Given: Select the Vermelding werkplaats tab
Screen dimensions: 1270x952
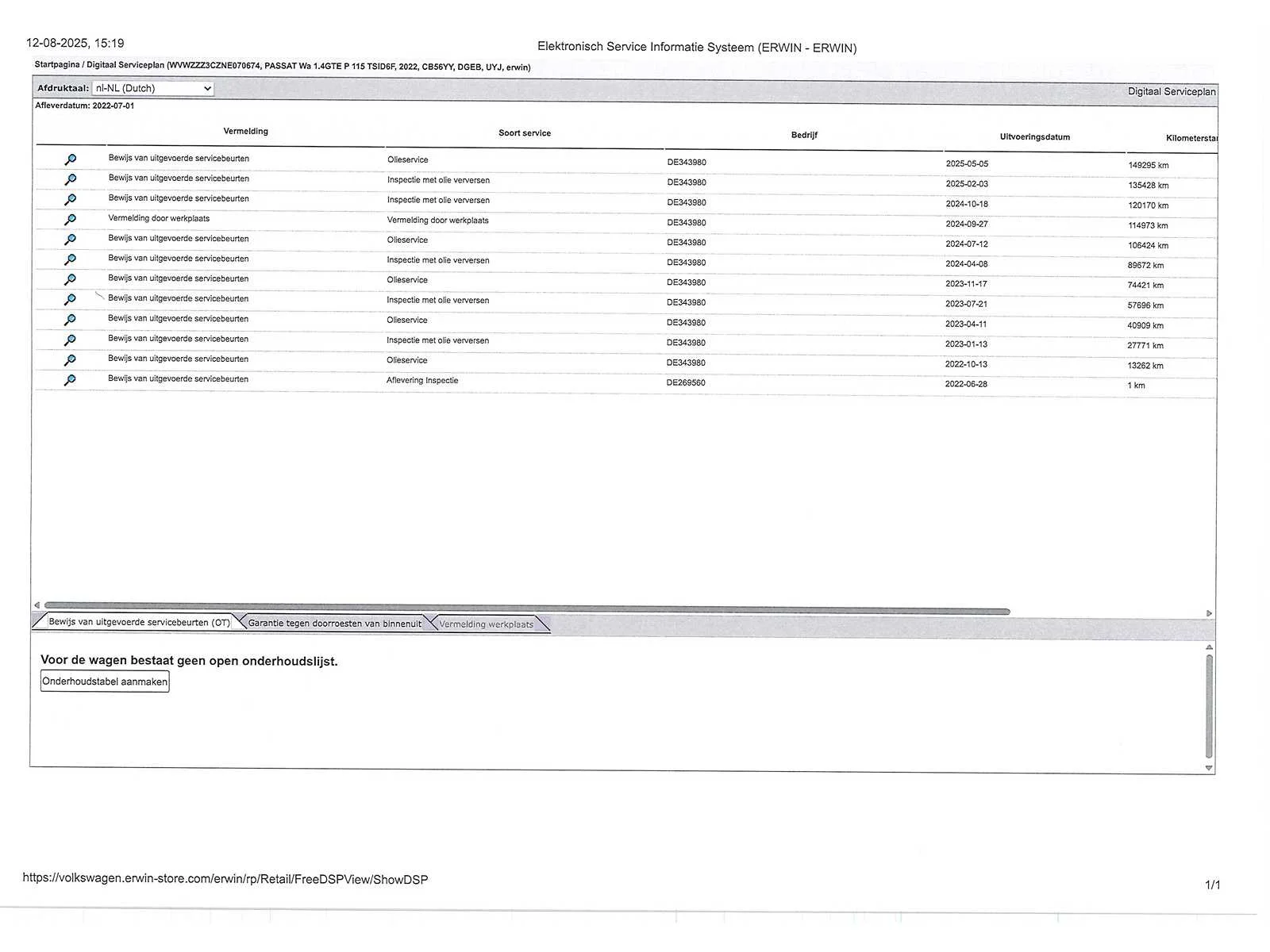Looking at the screenshot, I should coord(486,624).
